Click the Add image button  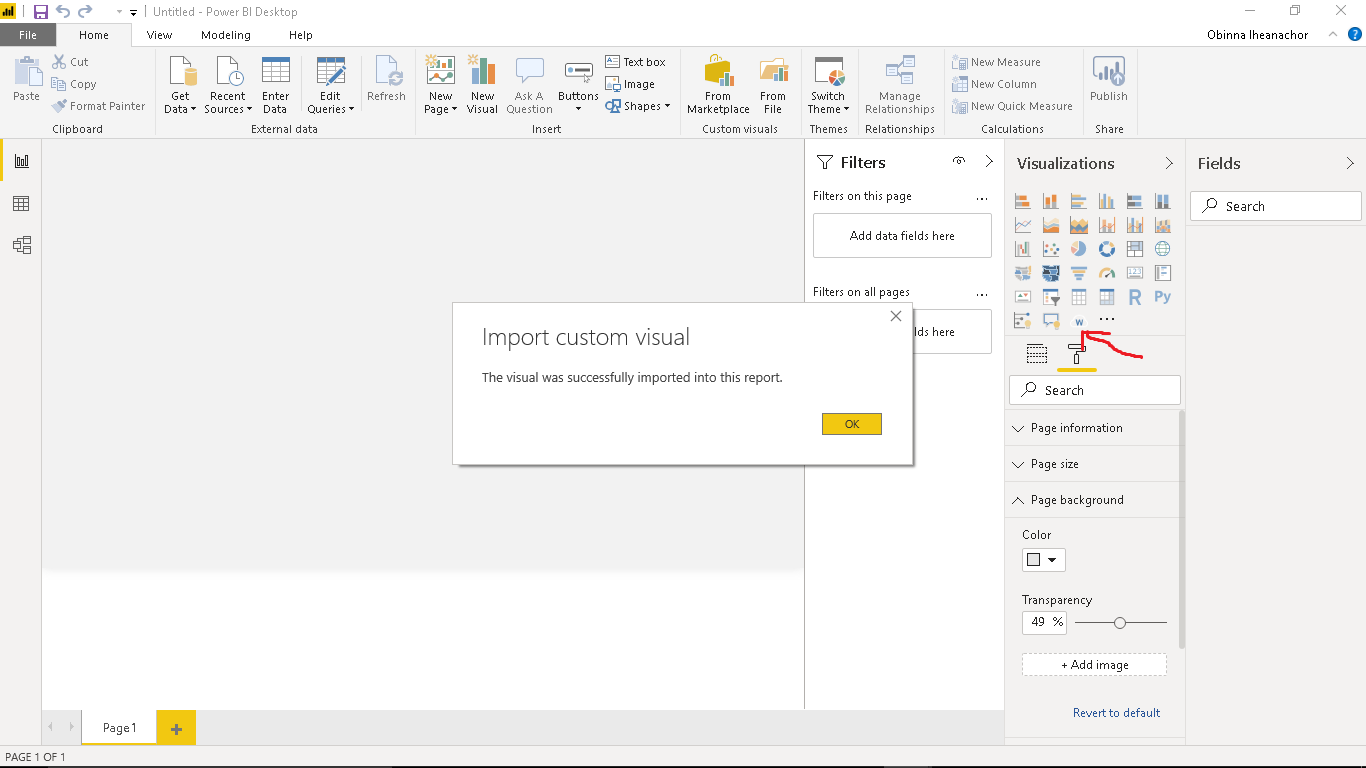pos(1094,665)
